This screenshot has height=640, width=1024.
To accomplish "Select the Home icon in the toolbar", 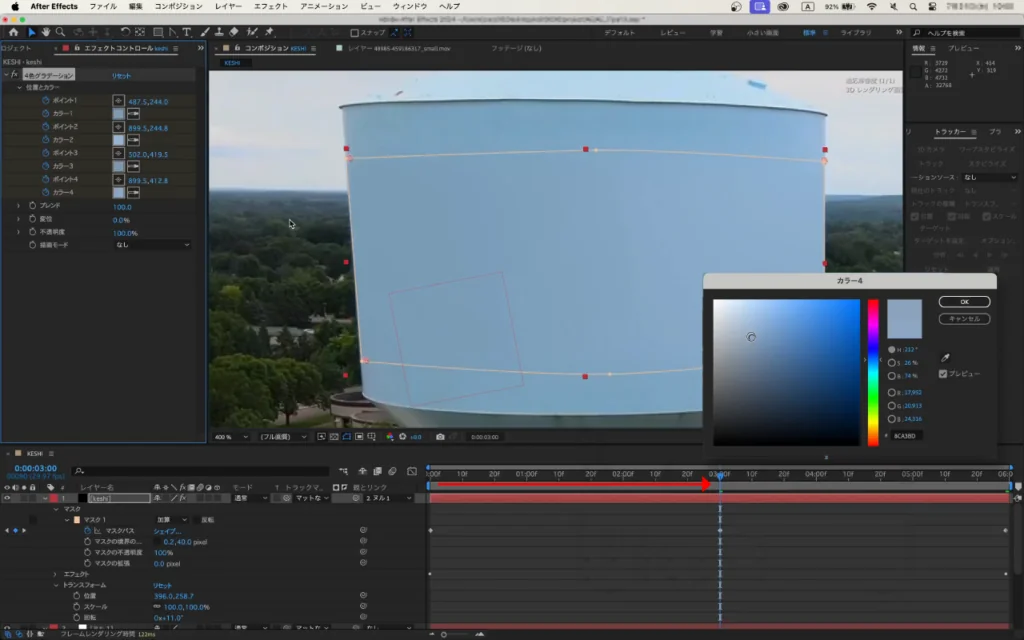I will [x=14, y=32].
